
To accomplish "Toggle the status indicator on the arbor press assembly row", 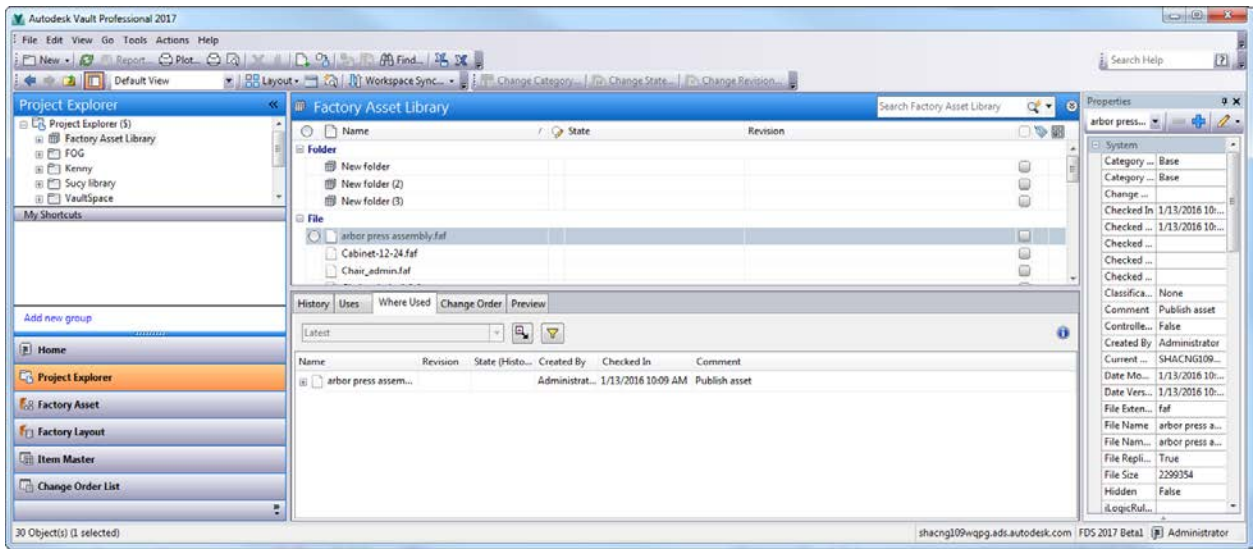I will tap(1024, 236).
